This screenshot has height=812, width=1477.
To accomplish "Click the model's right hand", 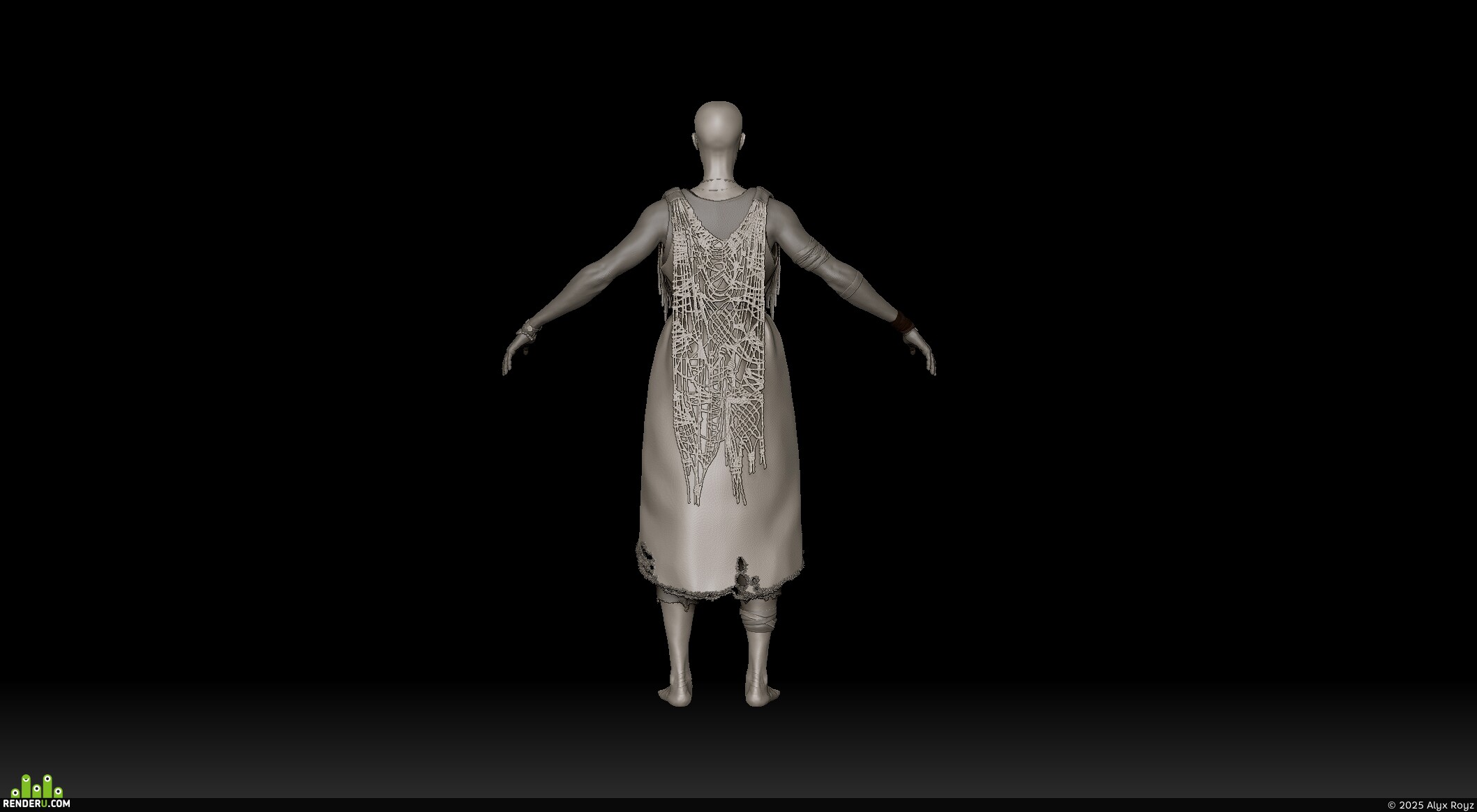I will (921, 351).
